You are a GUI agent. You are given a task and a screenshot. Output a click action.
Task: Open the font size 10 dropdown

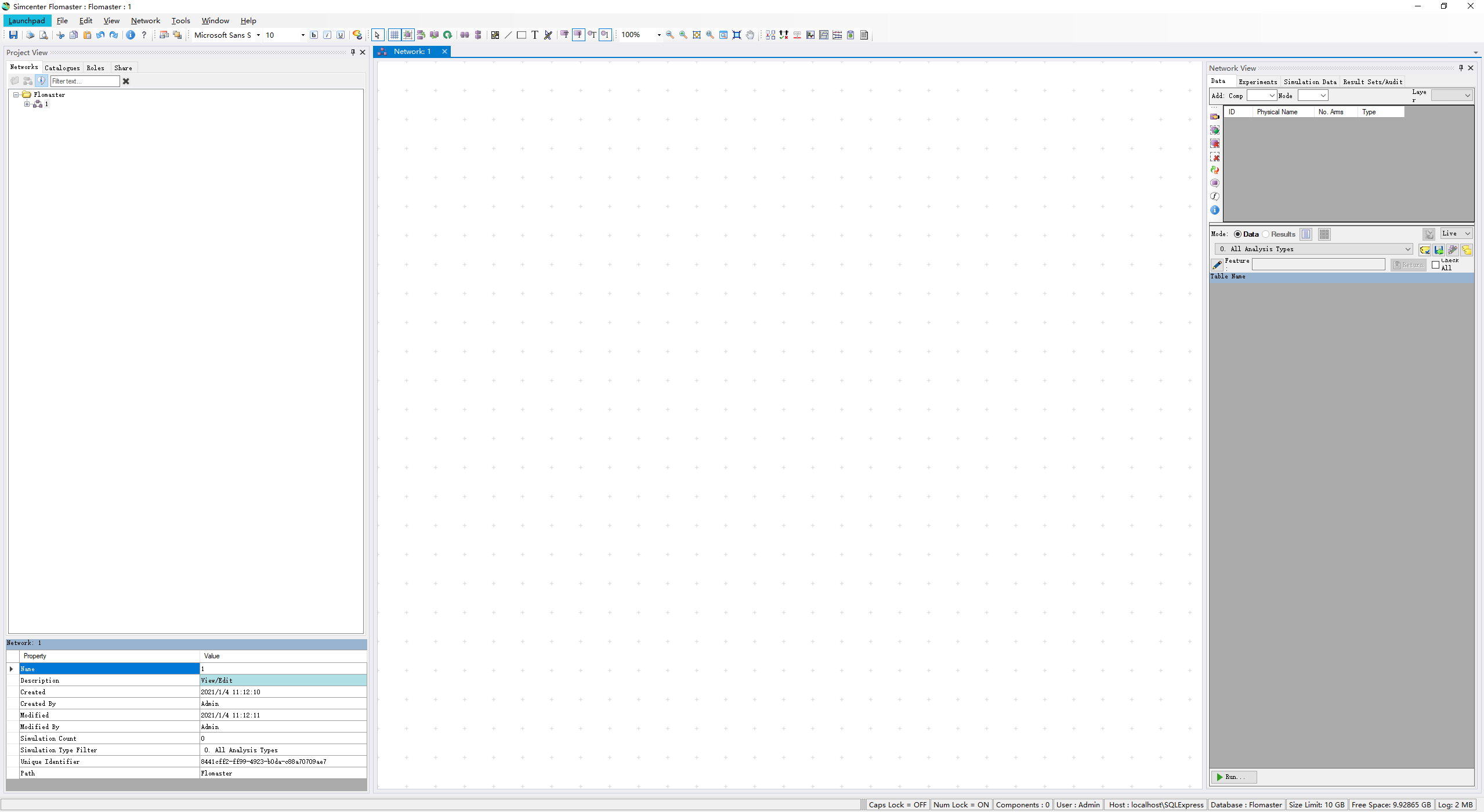[x=303, y=35]
